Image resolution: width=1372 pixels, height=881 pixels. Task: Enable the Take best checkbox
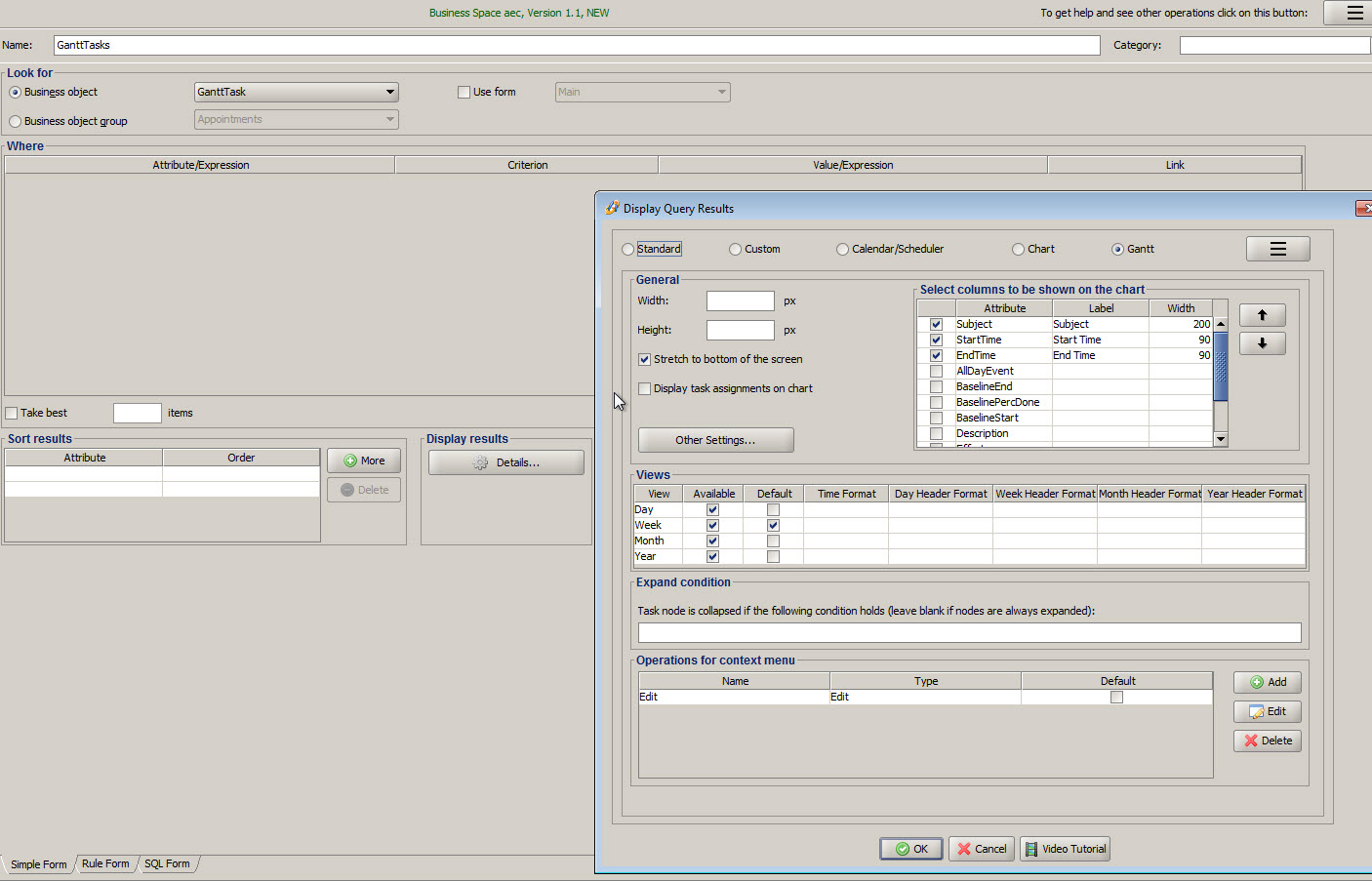click(x=12, y=414)
